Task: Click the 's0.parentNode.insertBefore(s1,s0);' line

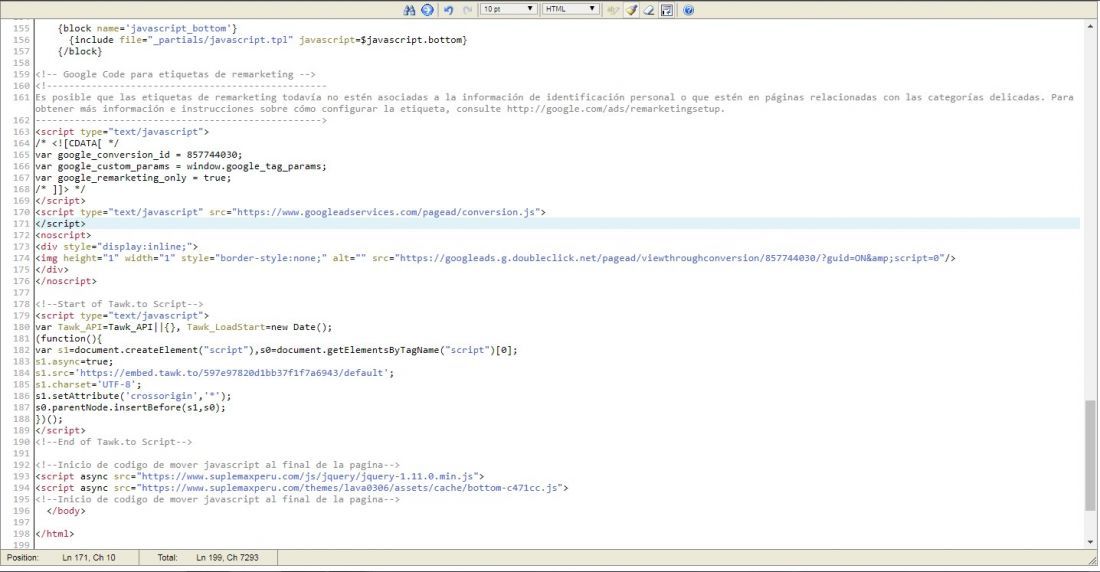Action: pyautogui.click(x=130, y=407)
